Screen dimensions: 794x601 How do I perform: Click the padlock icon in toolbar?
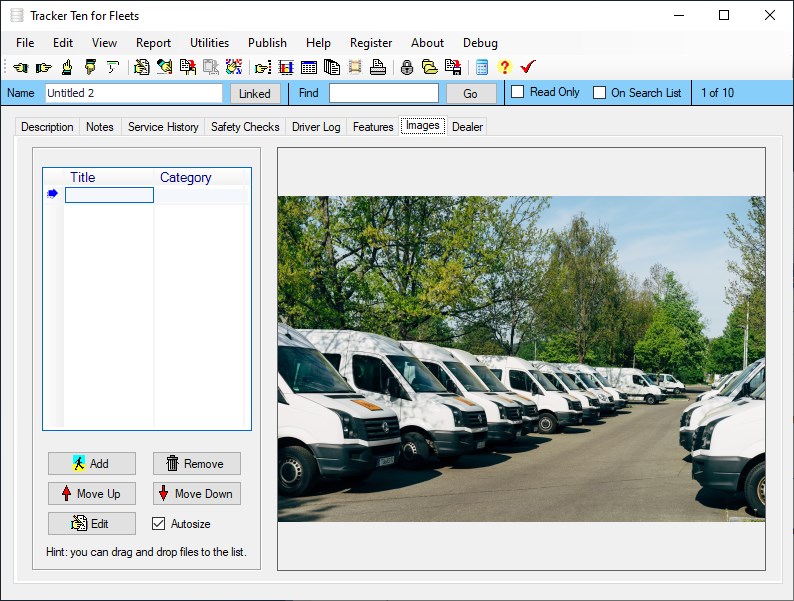pyautogui.click(x=406, y=67)
